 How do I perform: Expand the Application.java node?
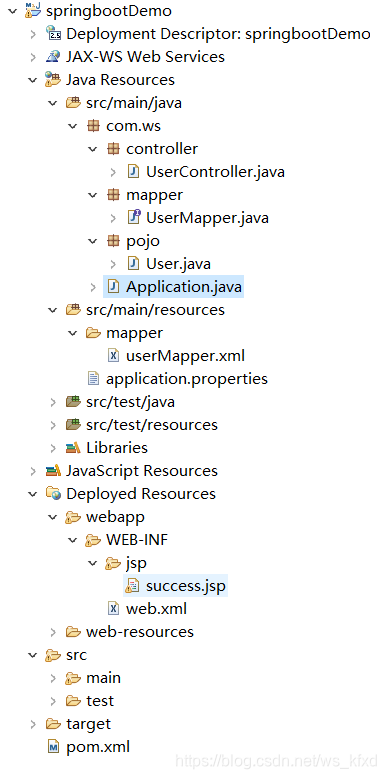coord(93,287)
